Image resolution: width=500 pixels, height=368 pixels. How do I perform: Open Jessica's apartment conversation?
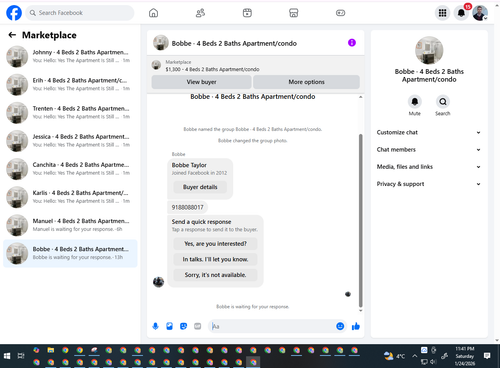tap(70, 141)
